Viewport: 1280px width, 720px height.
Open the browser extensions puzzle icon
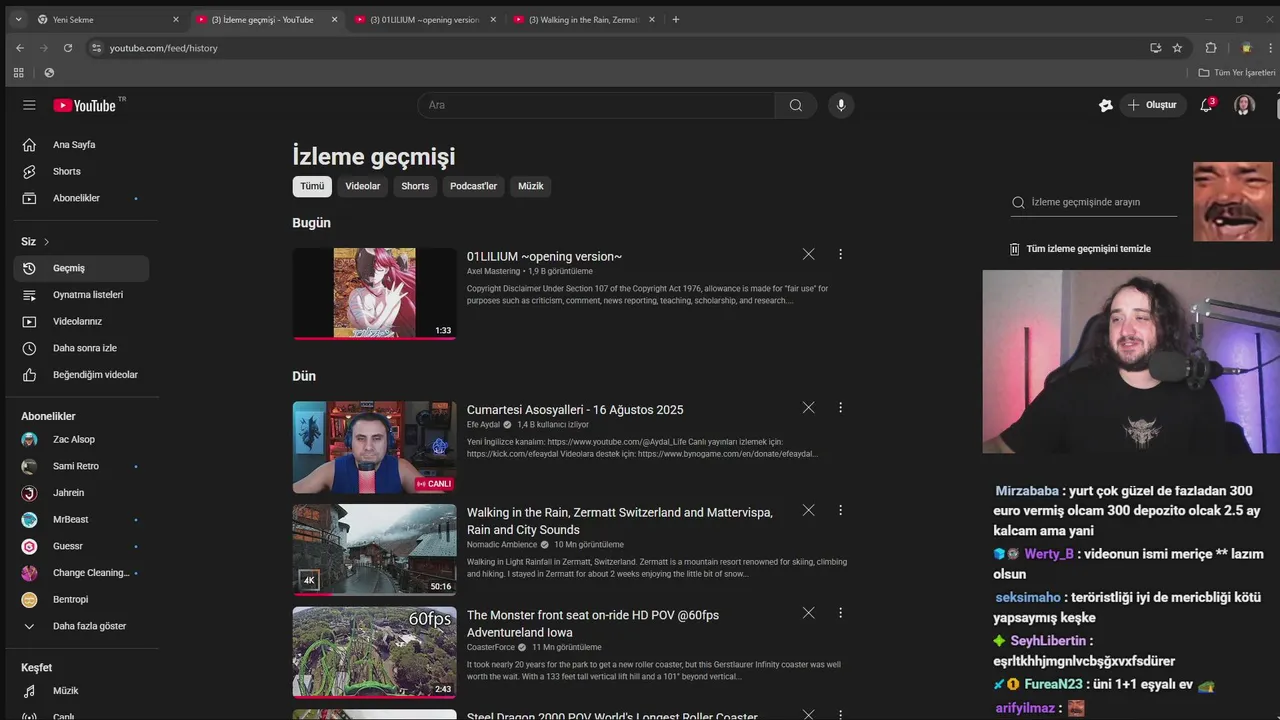1211,48
